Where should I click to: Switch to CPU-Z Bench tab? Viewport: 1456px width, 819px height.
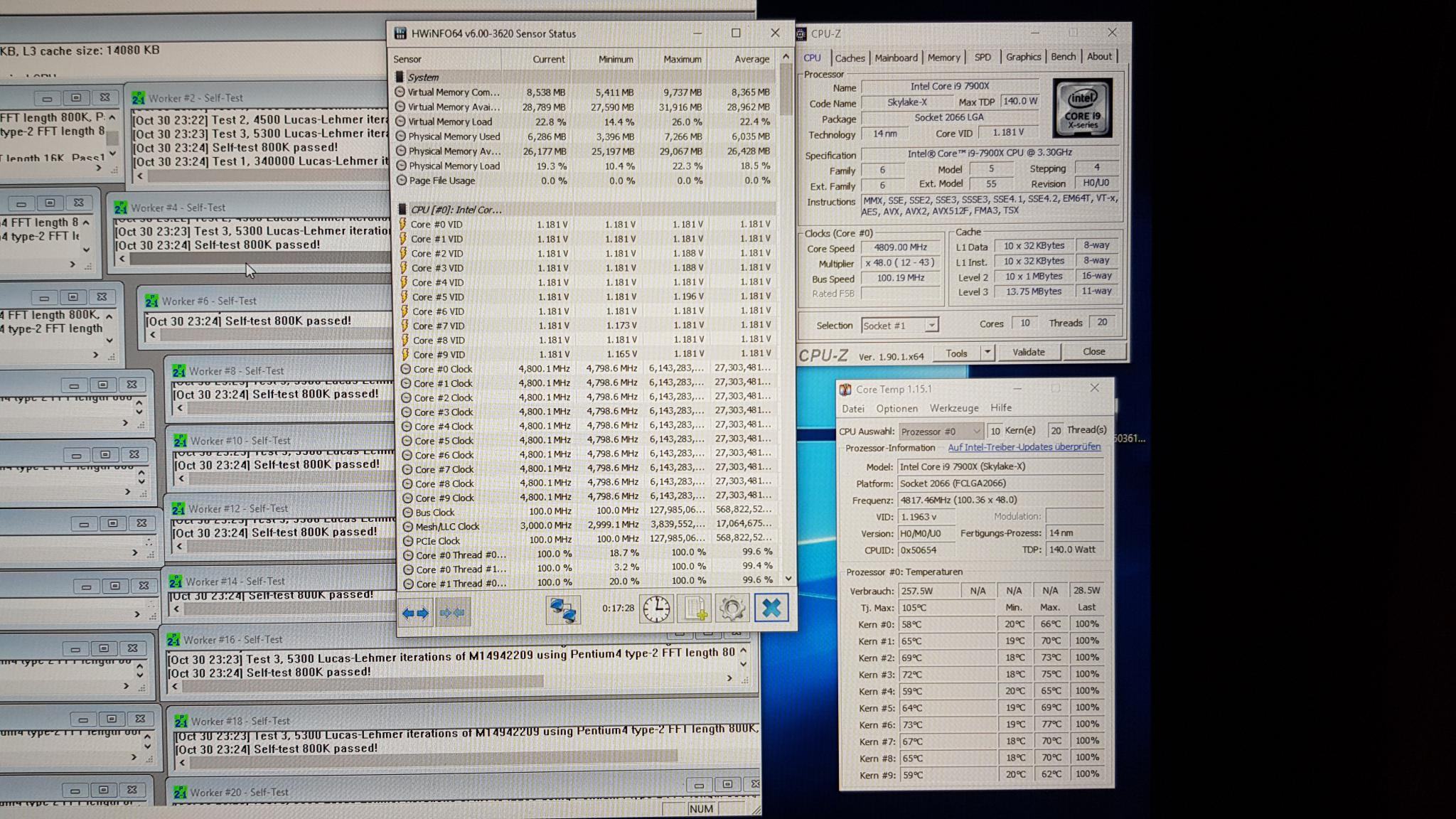coord(1063,57)
